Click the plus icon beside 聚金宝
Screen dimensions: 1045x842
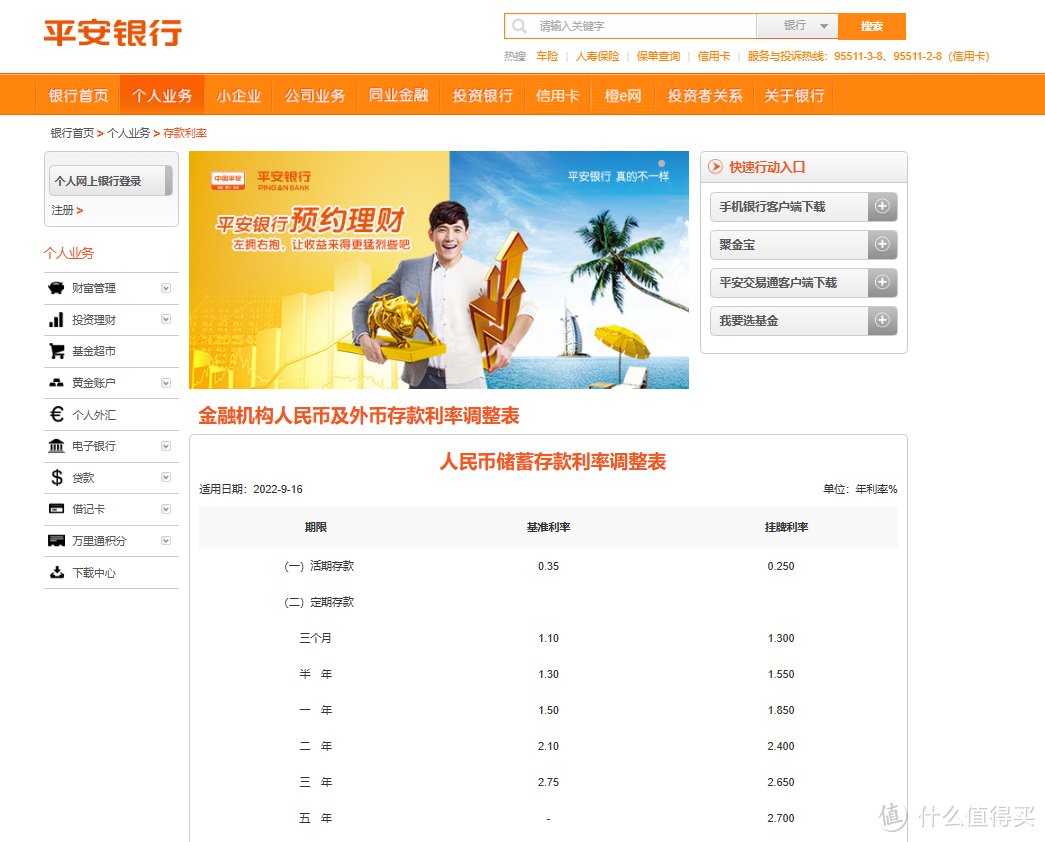[882, 245]
